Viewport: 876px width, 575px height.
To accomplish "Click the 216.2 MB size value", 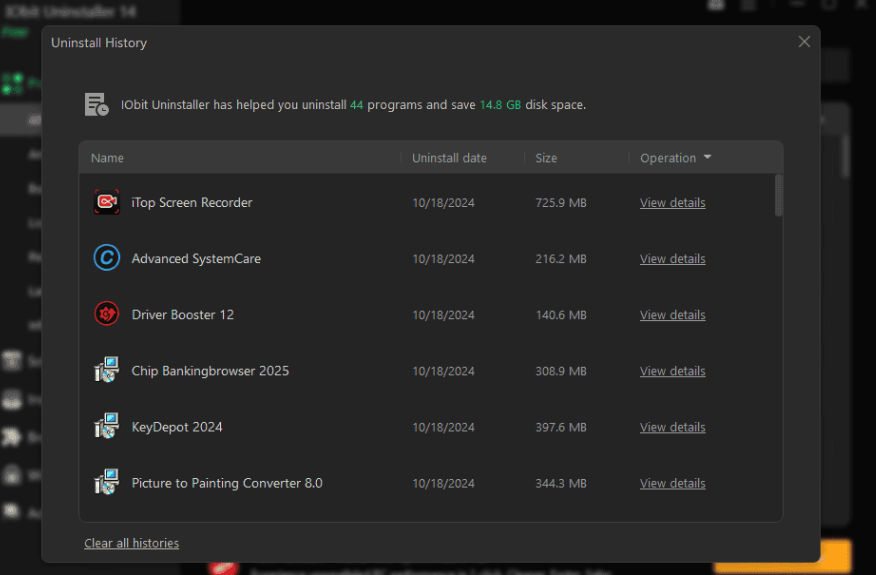I will [x=561, y=259].
